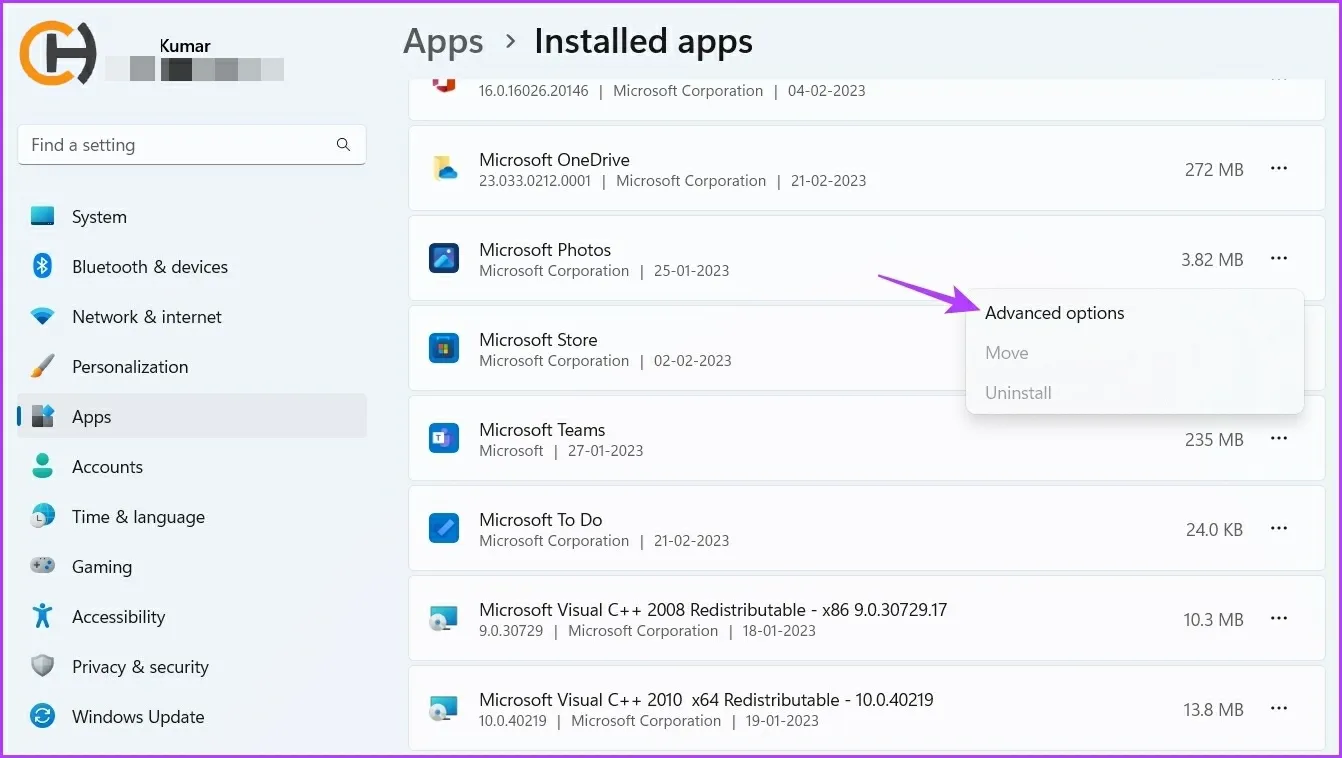Click the Visual C++ 2010 Redistributable icon

point(444,709)
